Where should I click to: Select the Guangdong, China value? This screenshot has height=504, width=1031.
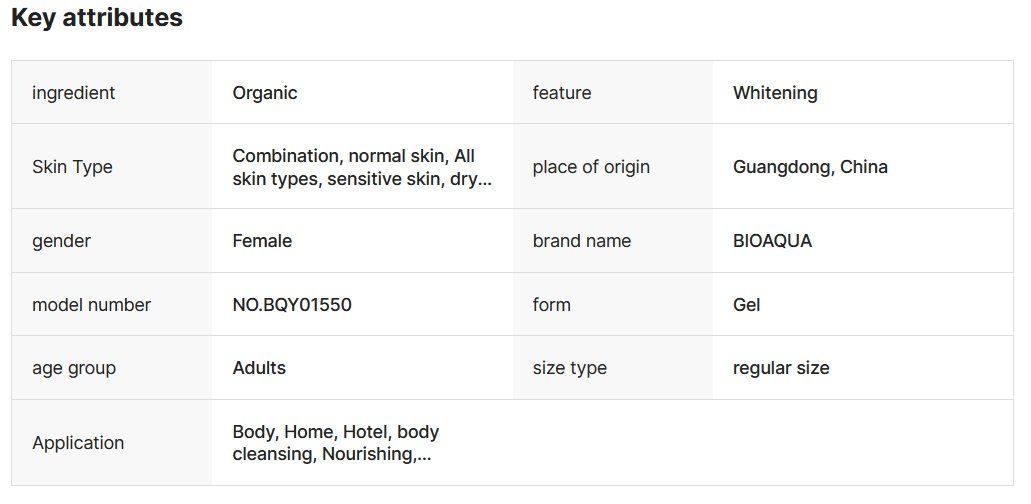[x=810, y=167]
